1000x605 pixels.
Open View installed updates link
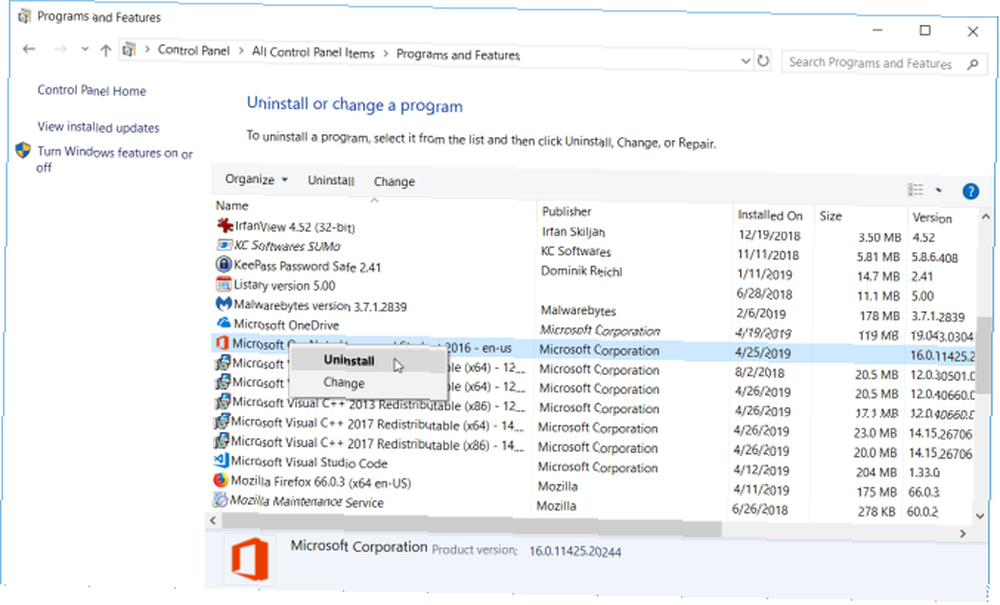point(98,127)
